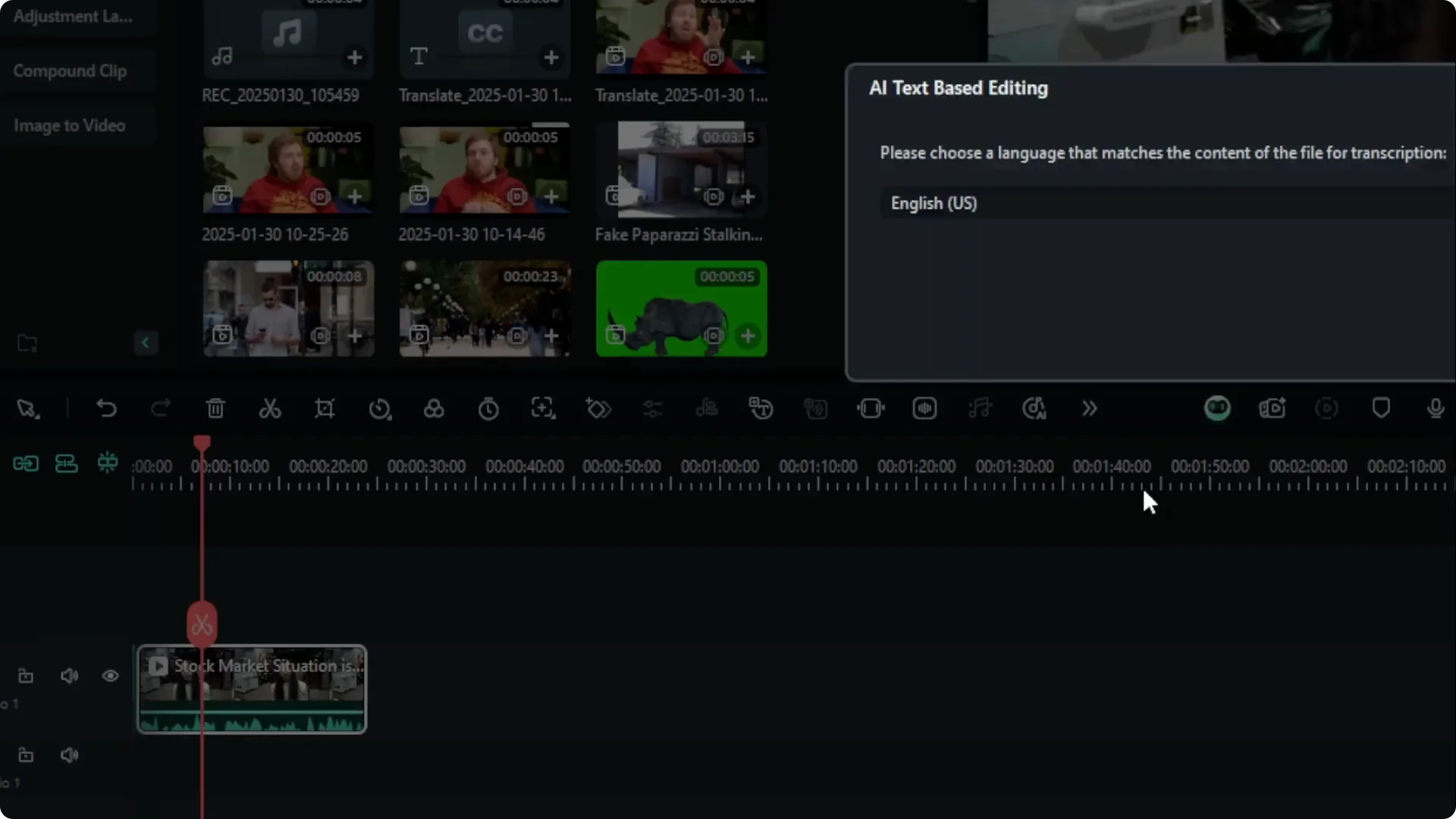Open the Screen Recorder icon
The image size is (1456, 819).
1272,409
